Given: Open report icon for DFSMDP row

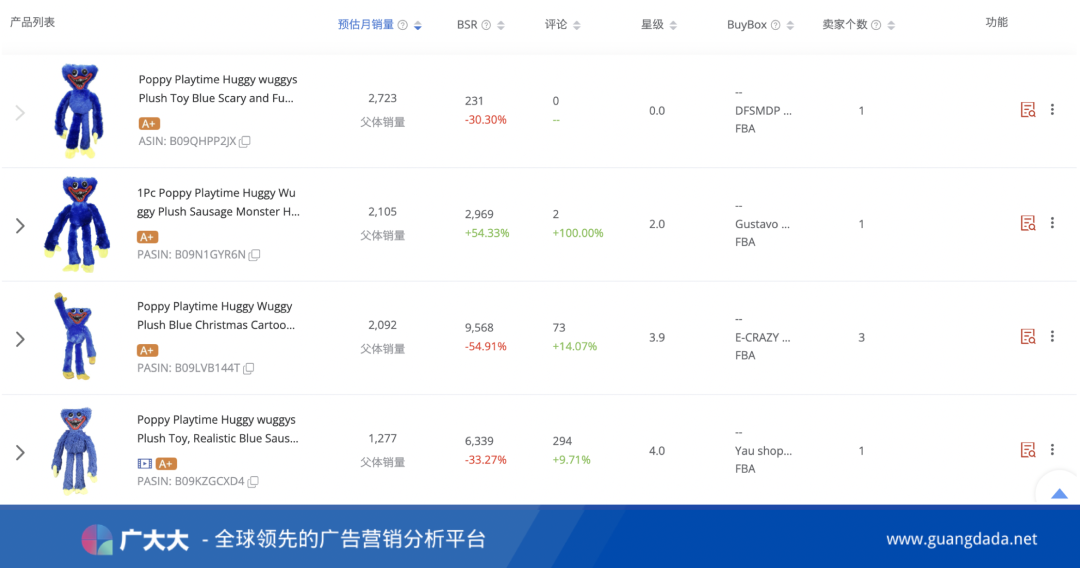Looking at the screenshot, I should pos(1028,110).
